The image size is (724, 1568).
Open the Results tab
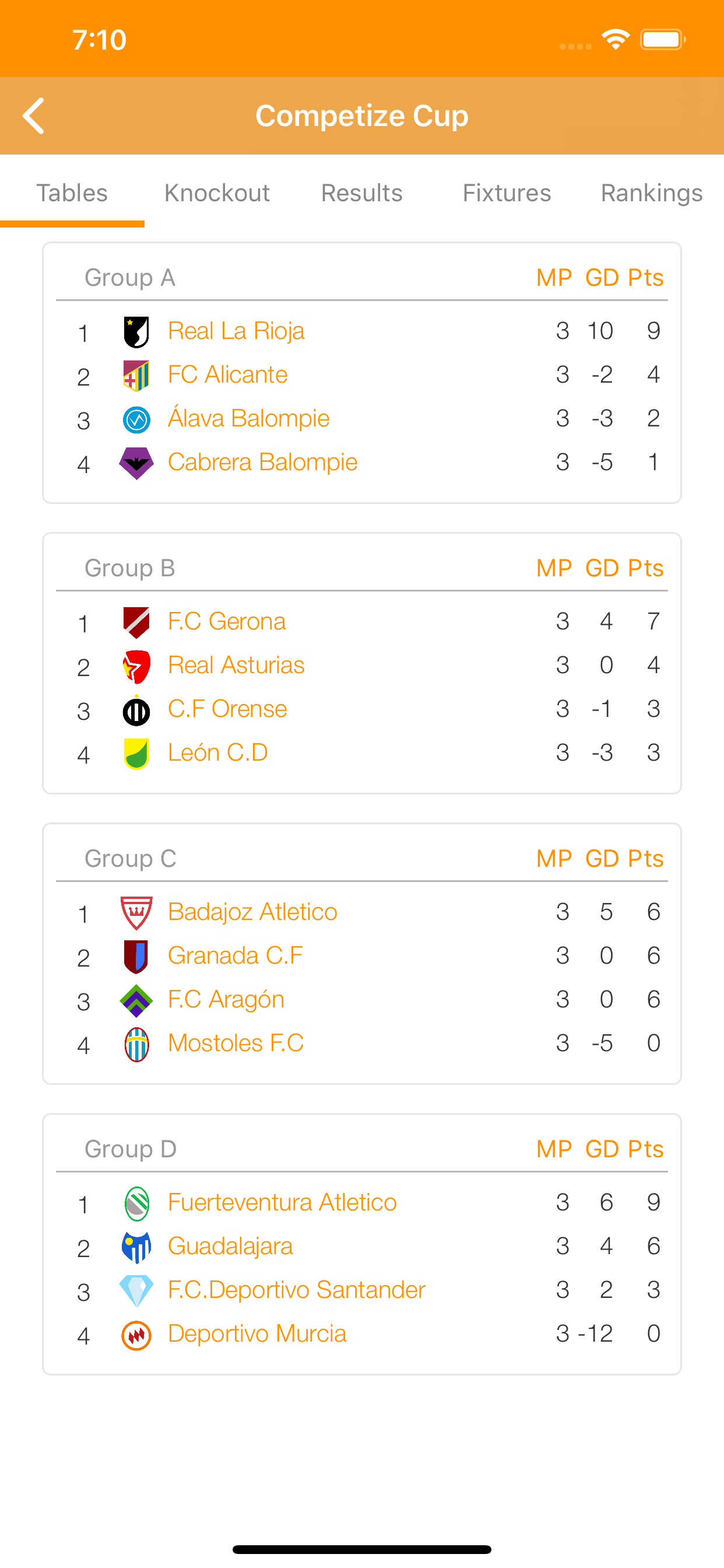point(362,193)
